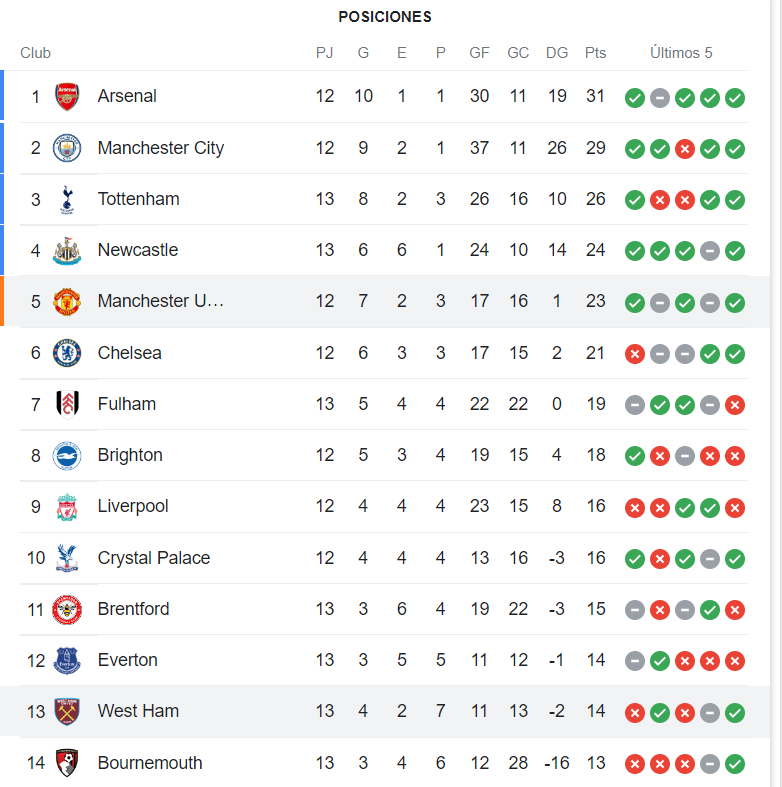This screenshot has height=787, width=782.
Task: Click the Brentford bee crest
Action: [x=67, y=610]
